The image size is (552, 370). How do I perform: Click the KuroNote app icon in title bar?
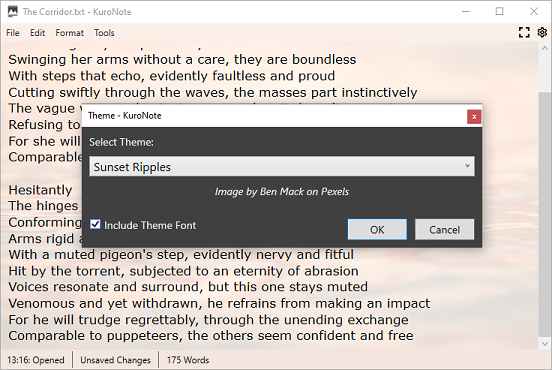12,12
